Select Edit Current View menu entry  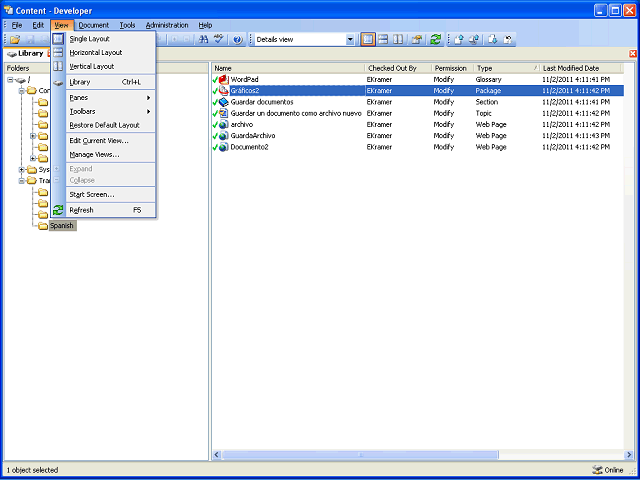click(x=103, y=141)
